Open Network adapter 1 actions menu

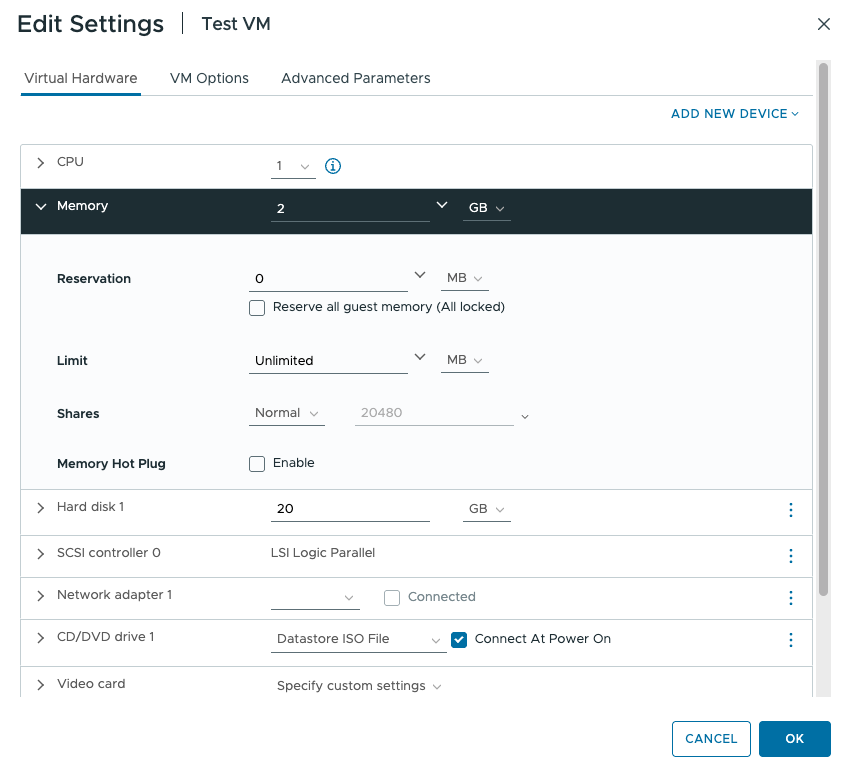point(791,598)
